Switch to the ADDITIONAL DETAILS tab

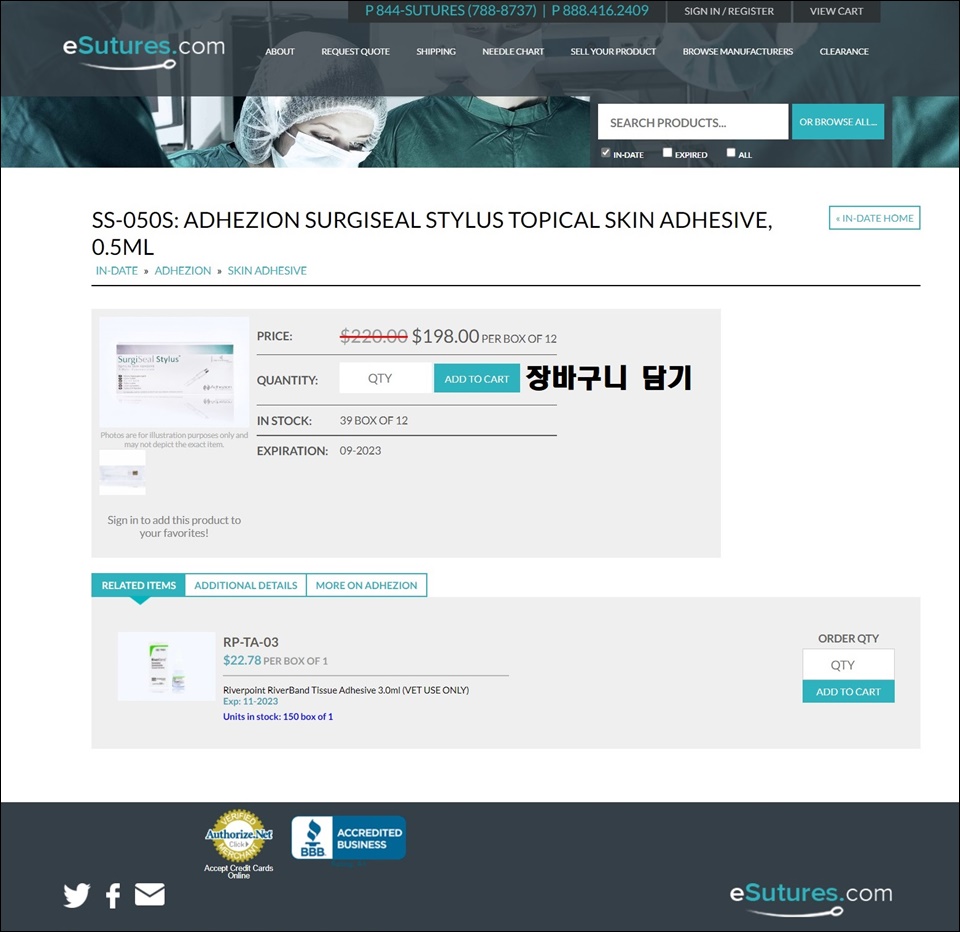(246, 585)
